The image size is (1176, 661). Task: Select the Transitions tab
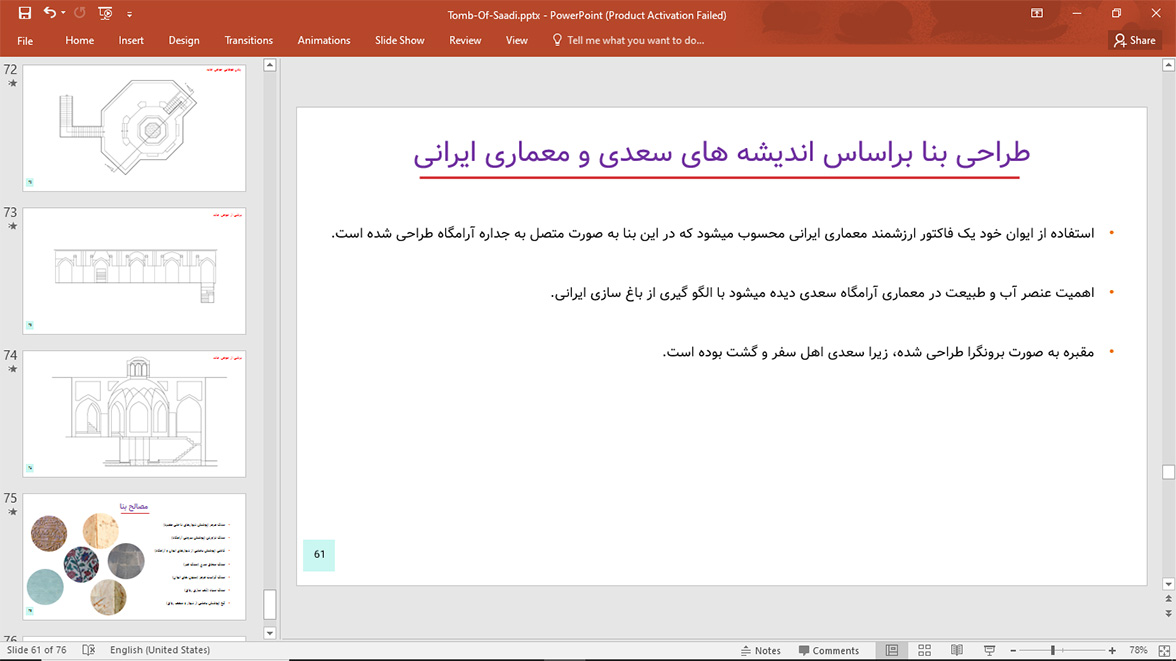(248, 41)
